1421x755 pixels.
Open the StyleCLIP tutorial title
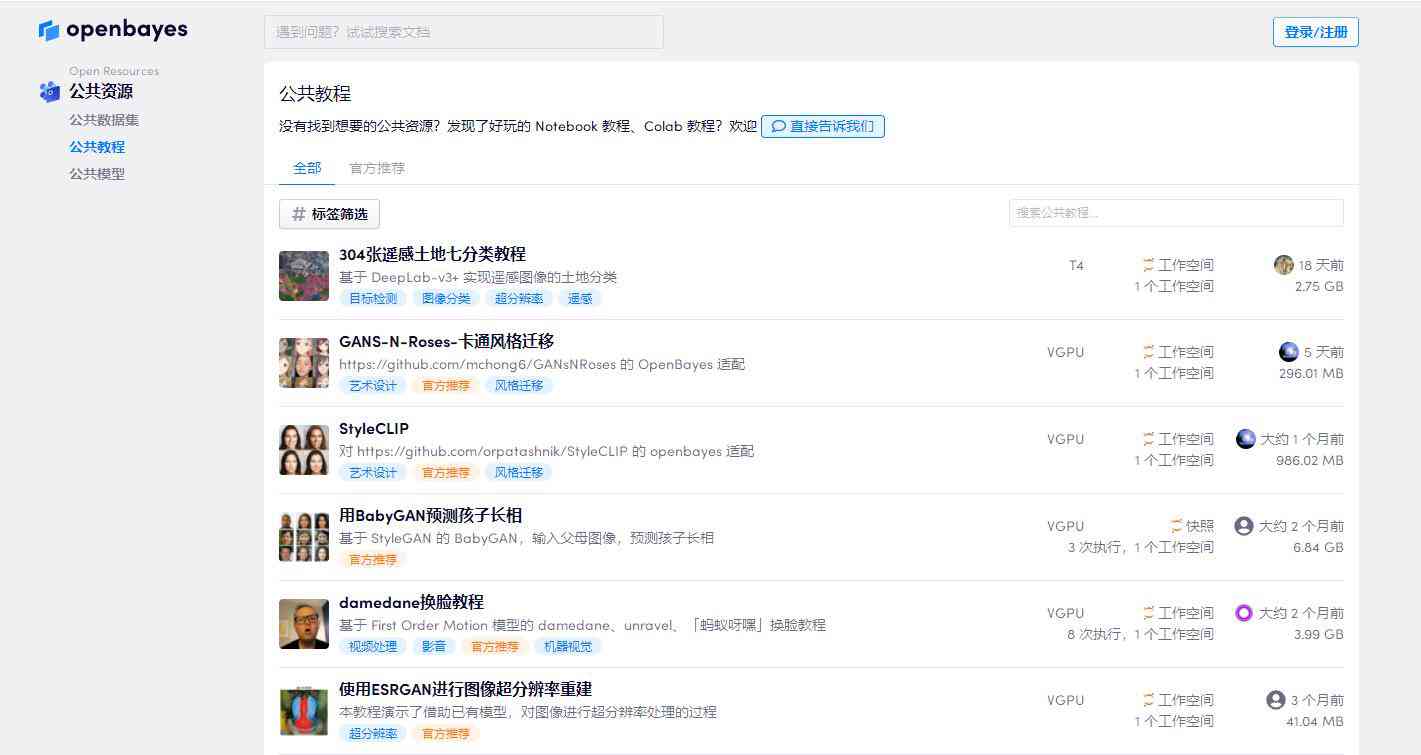[374, 428]
